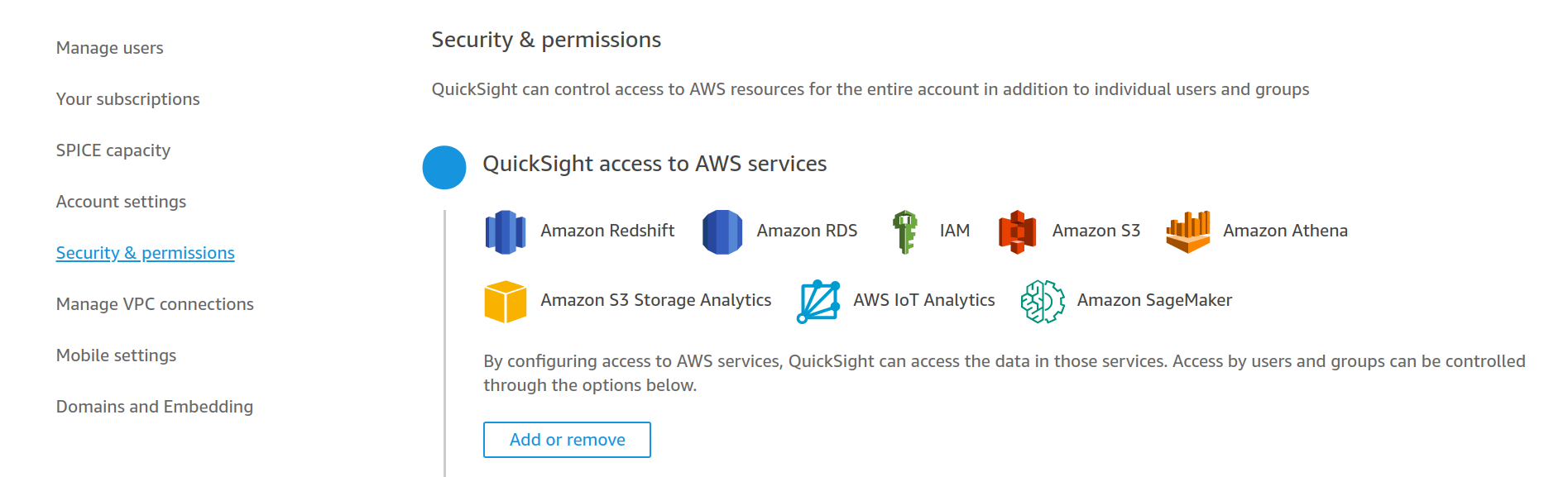
Task: View SPICE capacity settings
Action: (113, 150)
